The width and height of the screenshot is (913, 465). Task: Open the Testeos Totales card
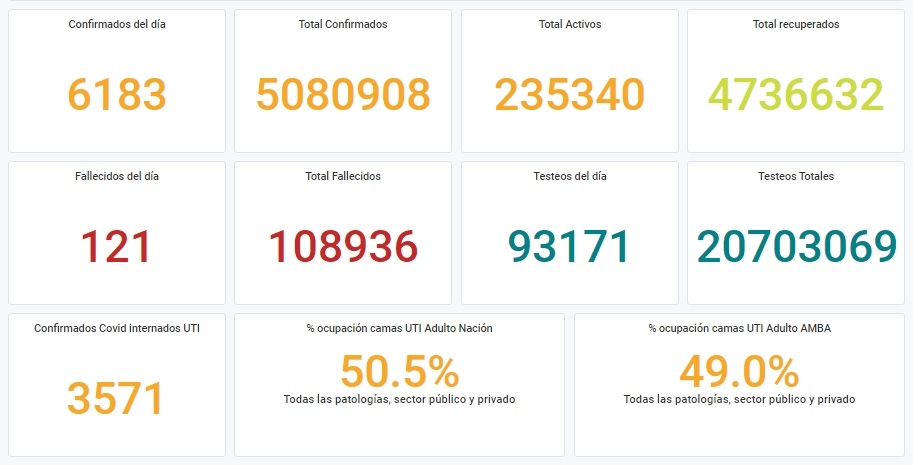(x=796, y=233)
